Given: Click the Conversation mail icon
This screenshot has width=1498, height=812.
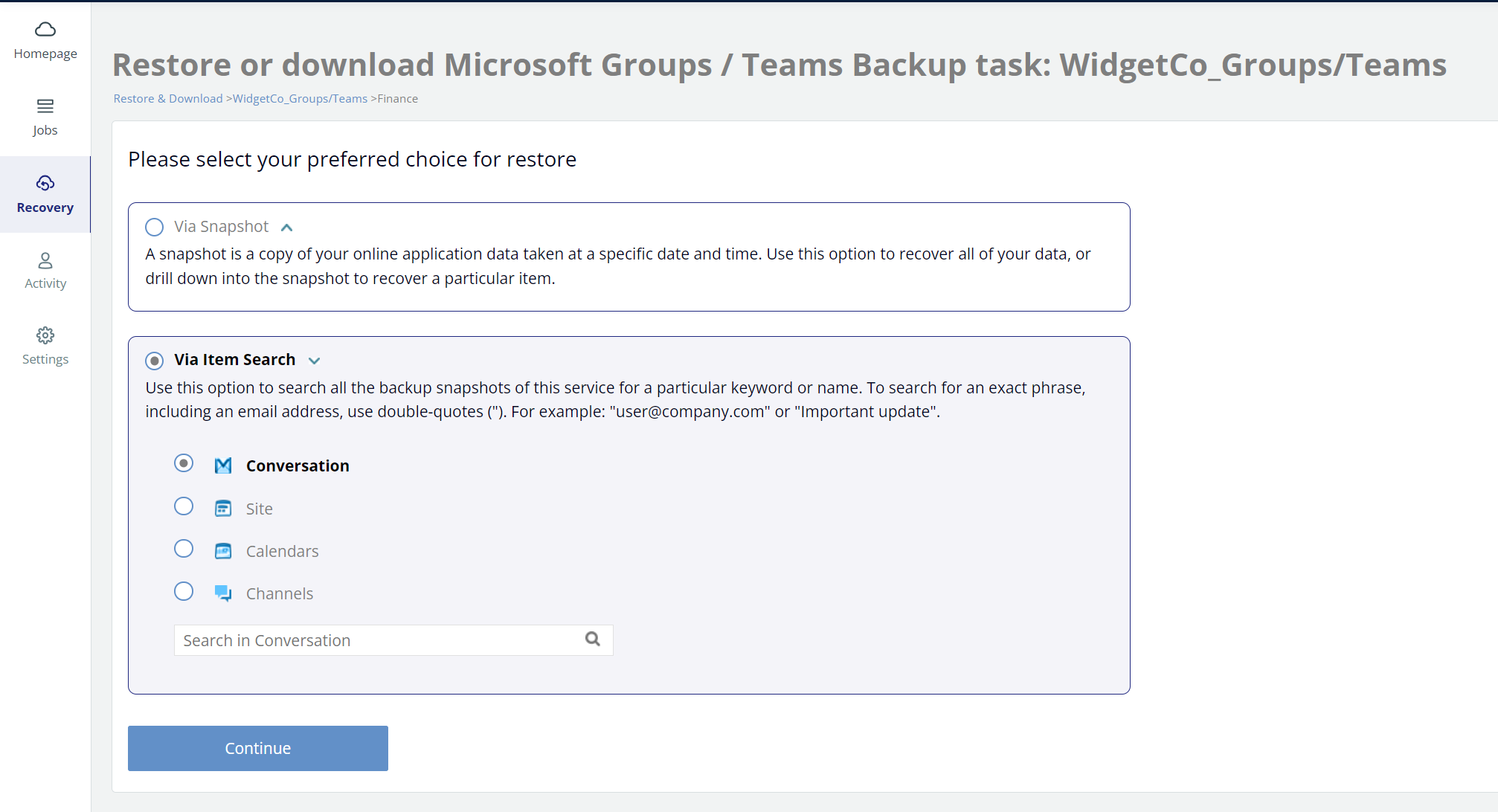Looking at the screenshot, I should click(x=223, y=465).
